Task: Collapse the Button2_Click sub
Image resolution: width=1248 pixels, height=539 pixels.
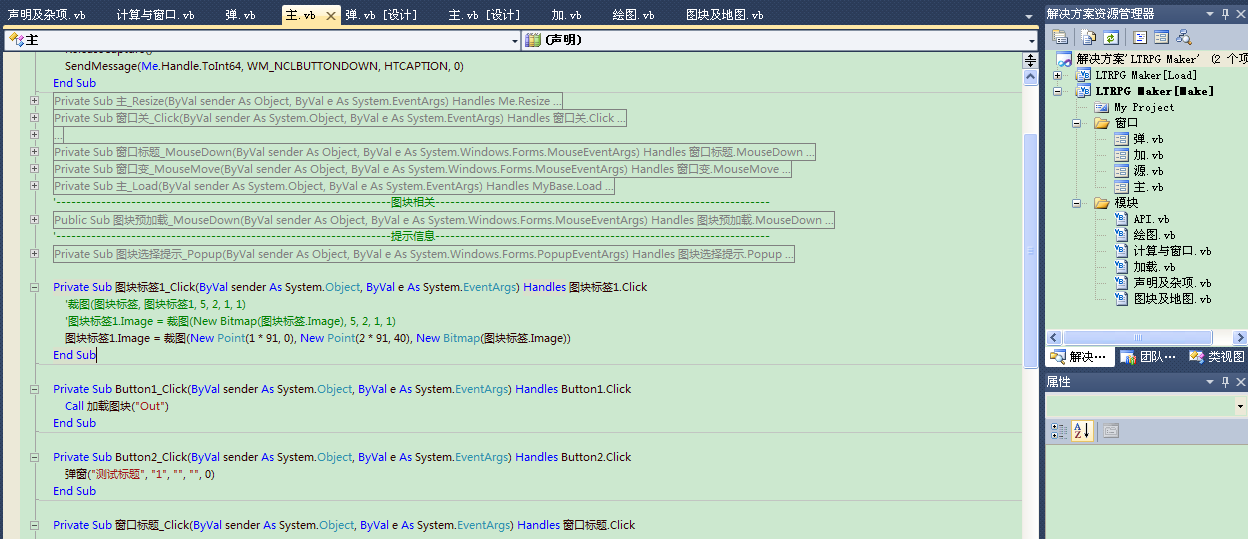Action: pyautogui.click(x=34, y=457)
